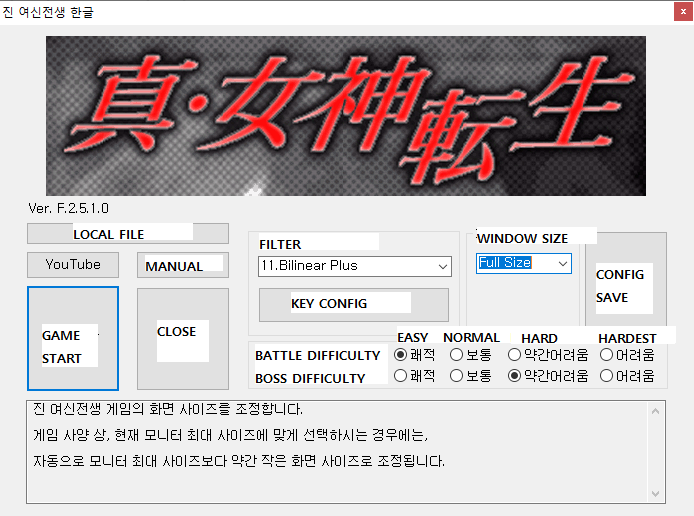Close the window with red X button
Viewport: 694px width, 516px height.
683,12
